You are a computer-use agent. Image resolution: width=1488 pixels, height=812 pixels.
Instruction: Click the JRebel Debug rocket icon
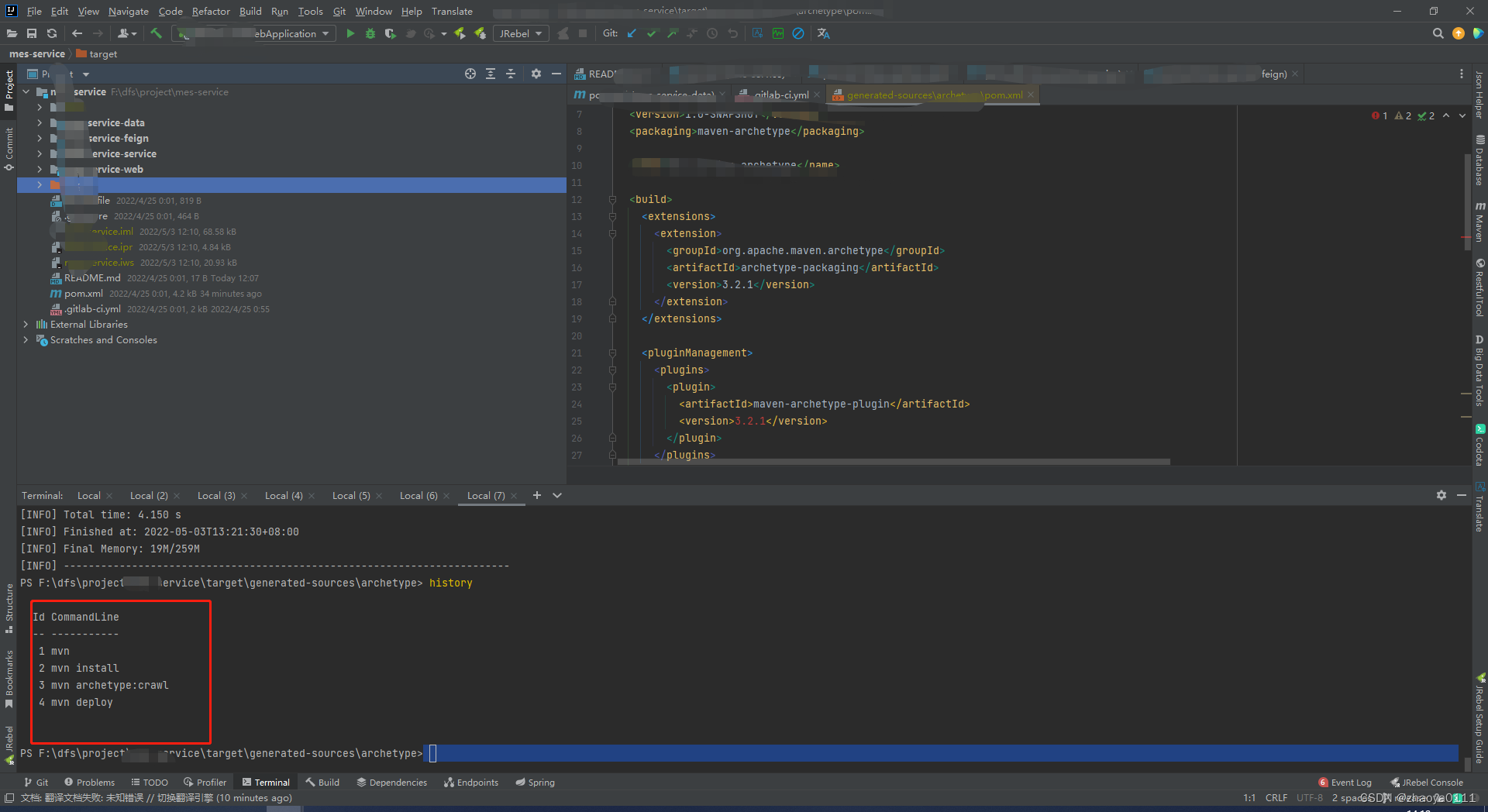coord(480,33)
